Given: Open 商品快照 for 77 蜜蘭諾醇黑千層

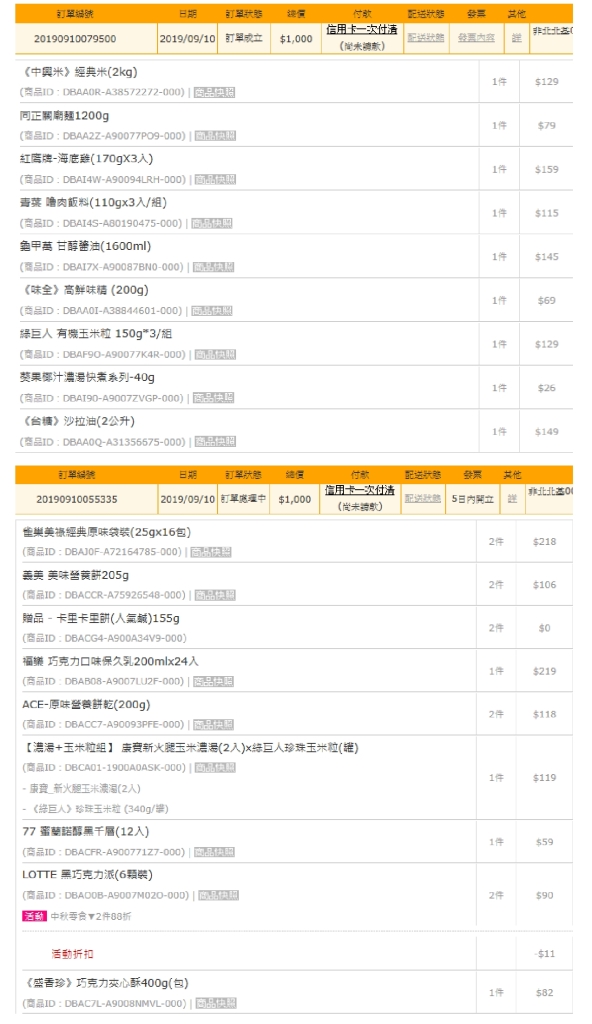Looking at the screenshot, I should 215,852.
